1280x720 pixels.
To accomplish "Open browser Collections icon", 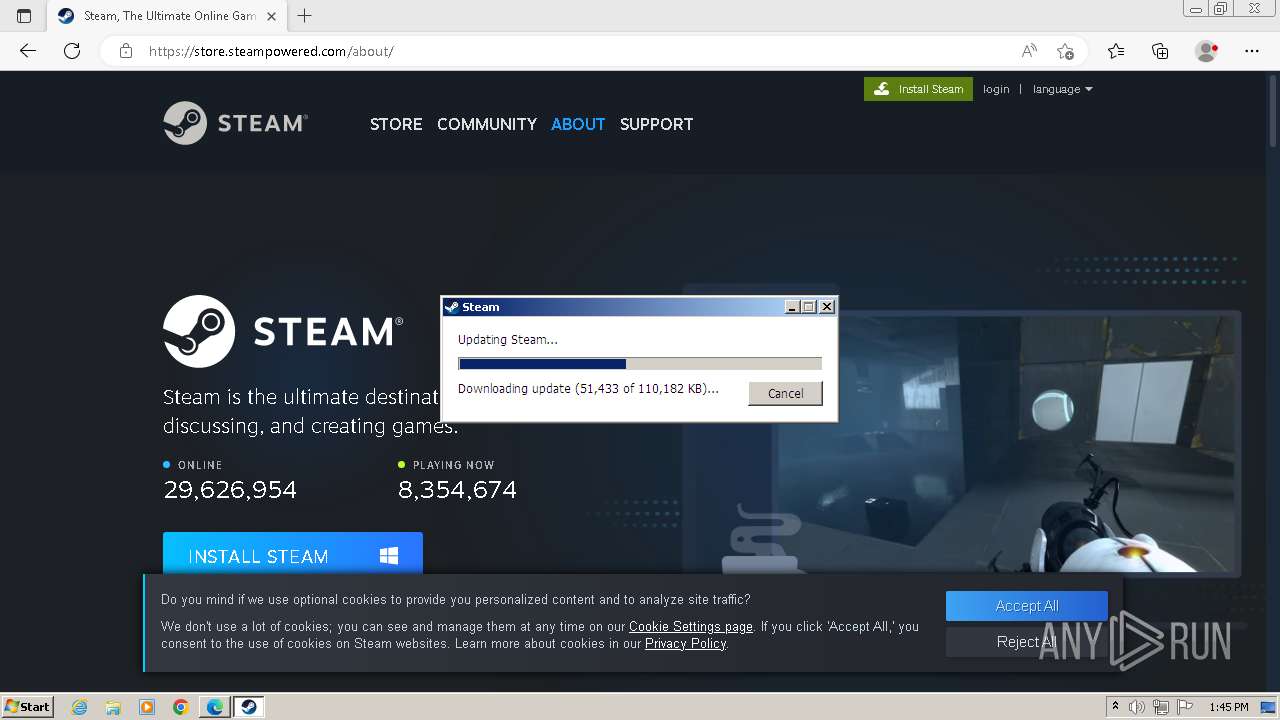I will tap(1160, 51).
